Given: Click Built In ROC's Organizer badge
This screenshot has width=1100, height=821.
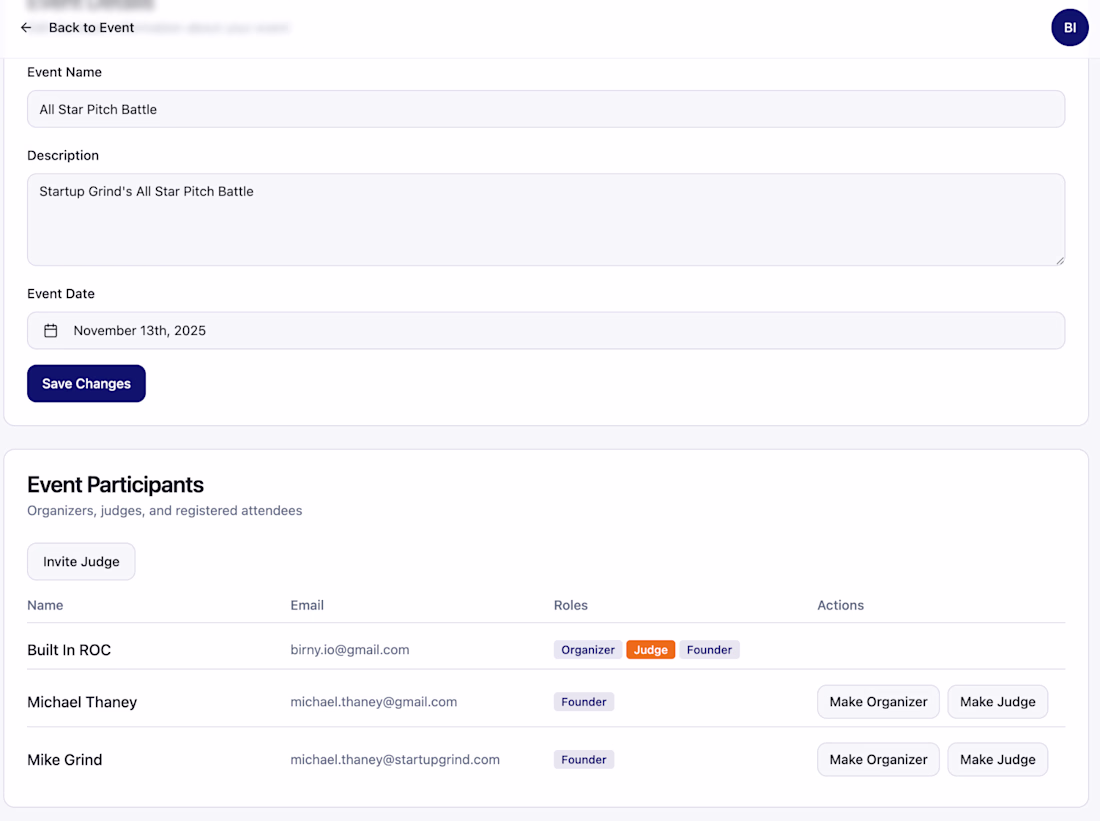Looking at the screenshot, I should click(588, 650).
